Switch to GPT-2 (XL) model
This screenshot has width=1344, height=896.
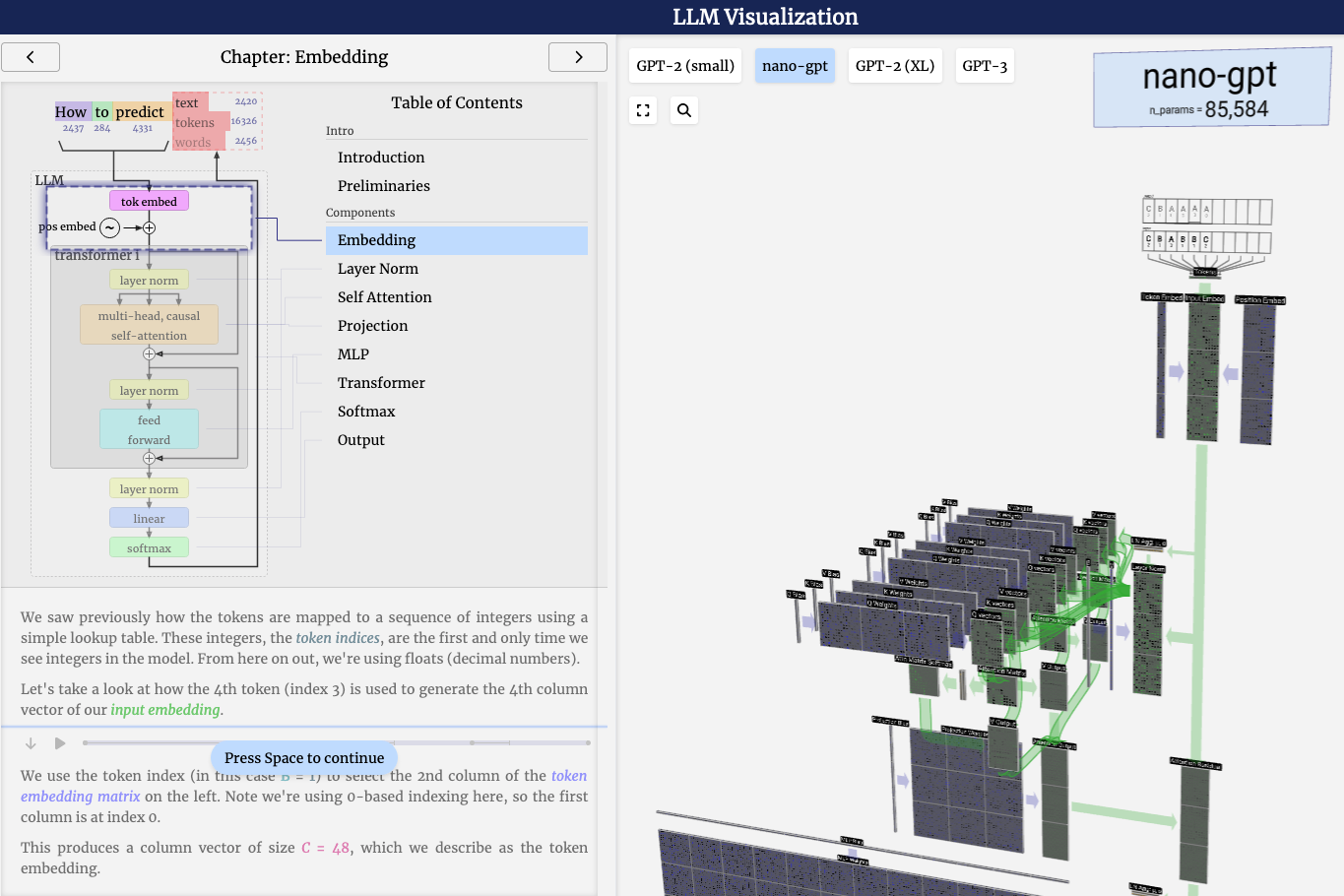[895, 66]
